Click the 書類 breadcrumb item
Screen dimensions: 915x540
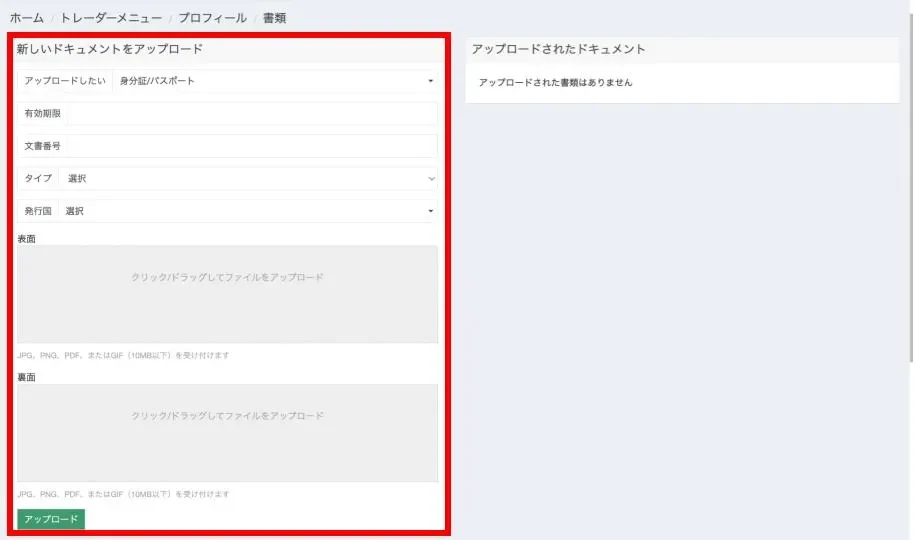tap(274, 18)
